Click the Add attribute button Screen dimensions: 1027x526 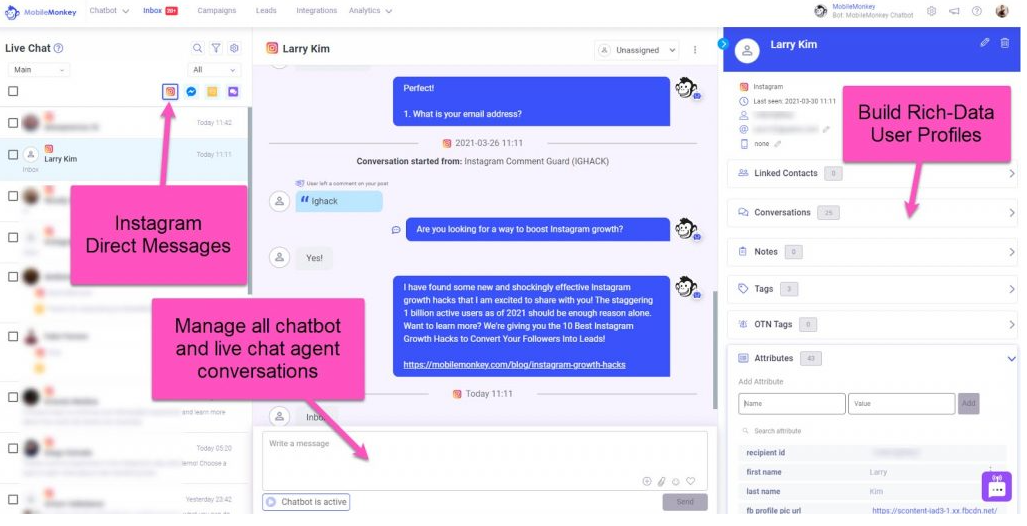[968, 404]
